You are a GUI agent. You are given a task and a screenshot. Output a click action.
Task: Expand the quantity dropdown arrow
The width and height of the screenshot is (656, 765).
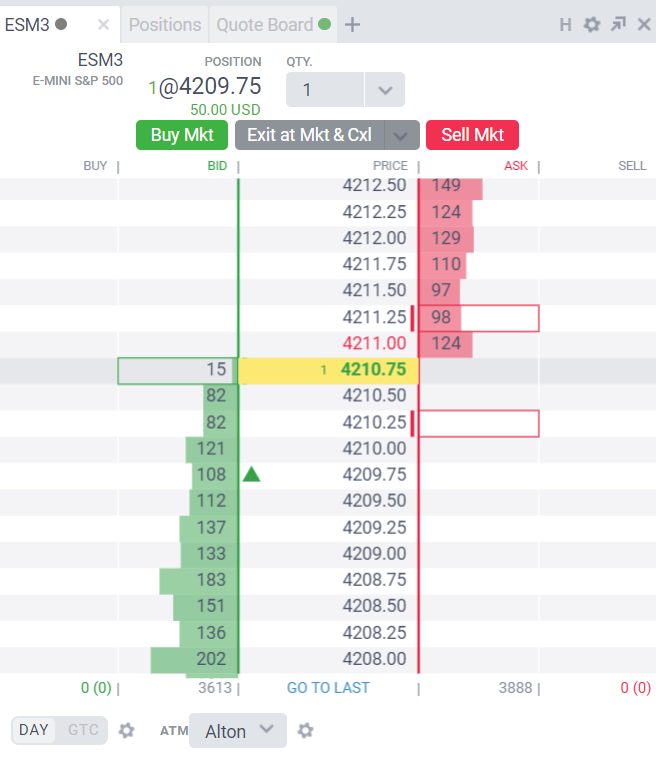[x=385, y=90]
